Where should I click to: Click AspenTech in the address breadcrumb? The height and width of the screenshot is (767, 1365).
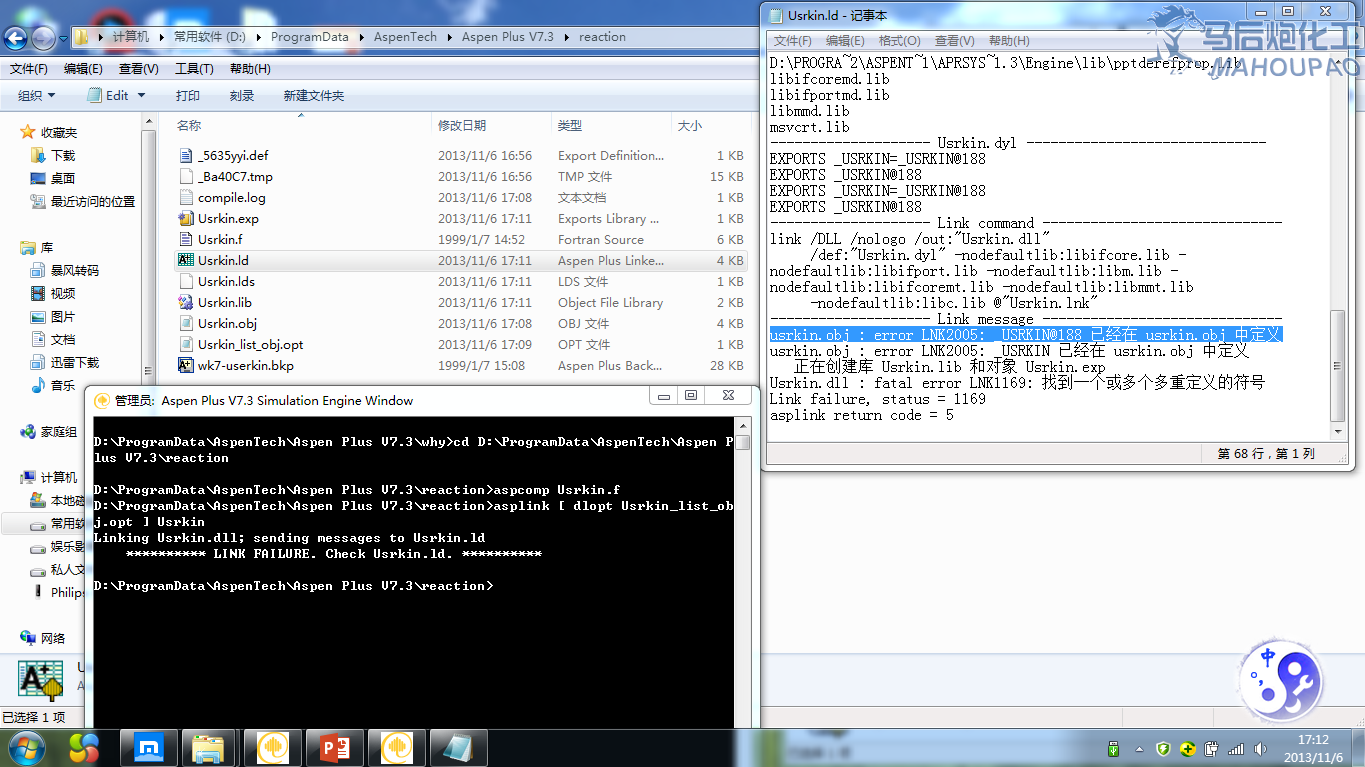coord(405,37)
